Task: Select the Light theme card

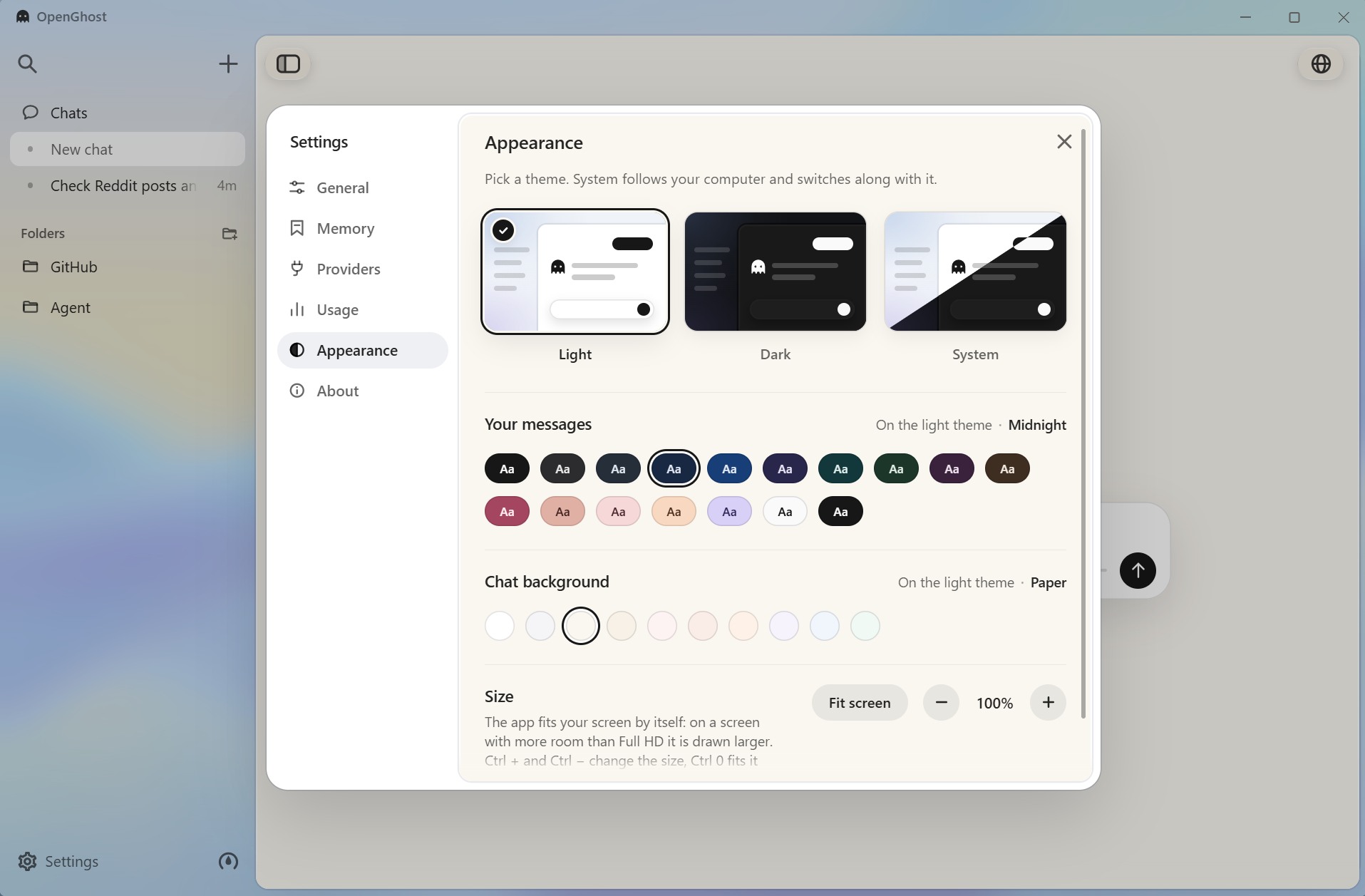Action: pyautogui.click(x=575, y=272)
